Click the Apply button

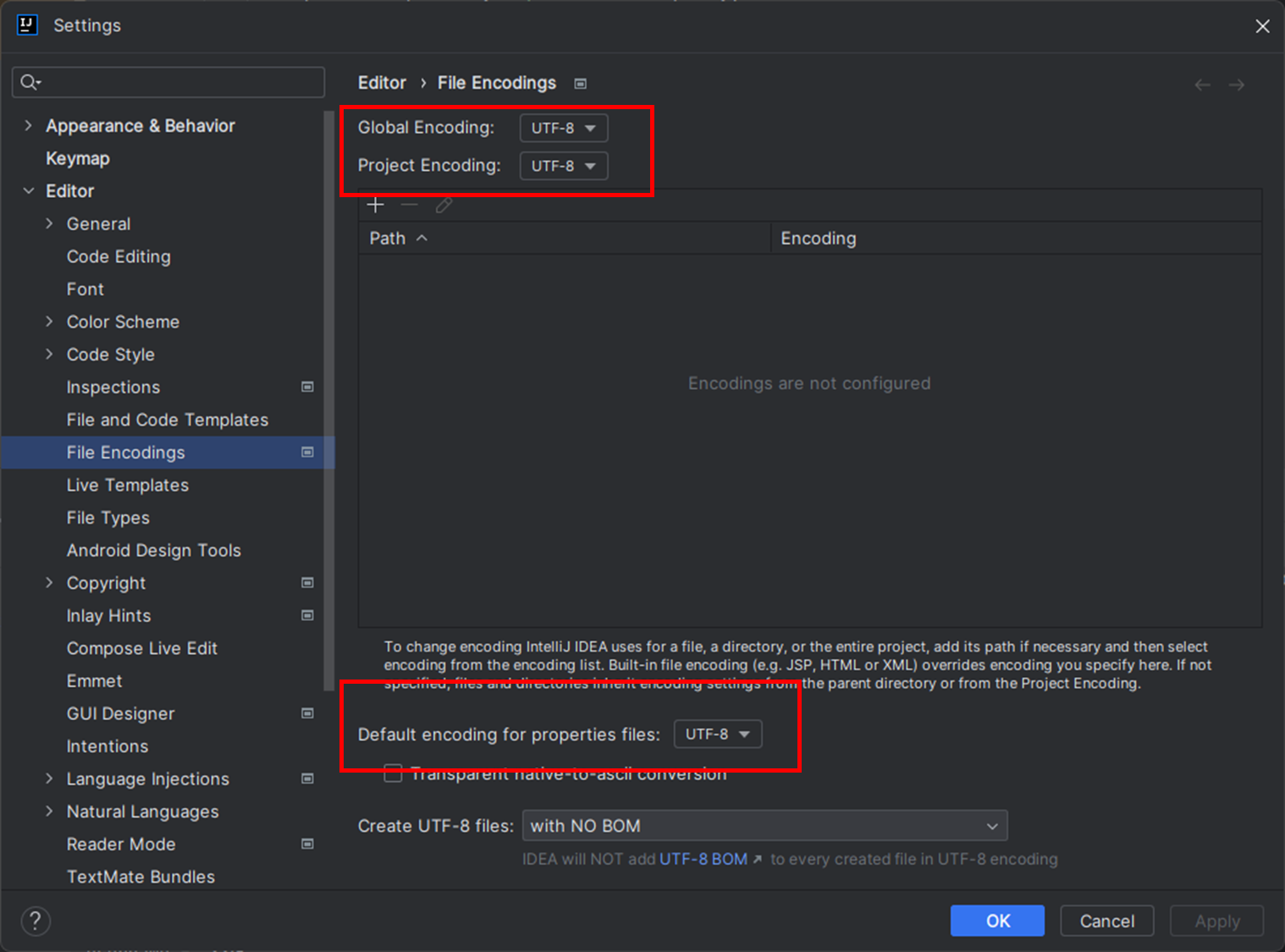[1216, 921]
